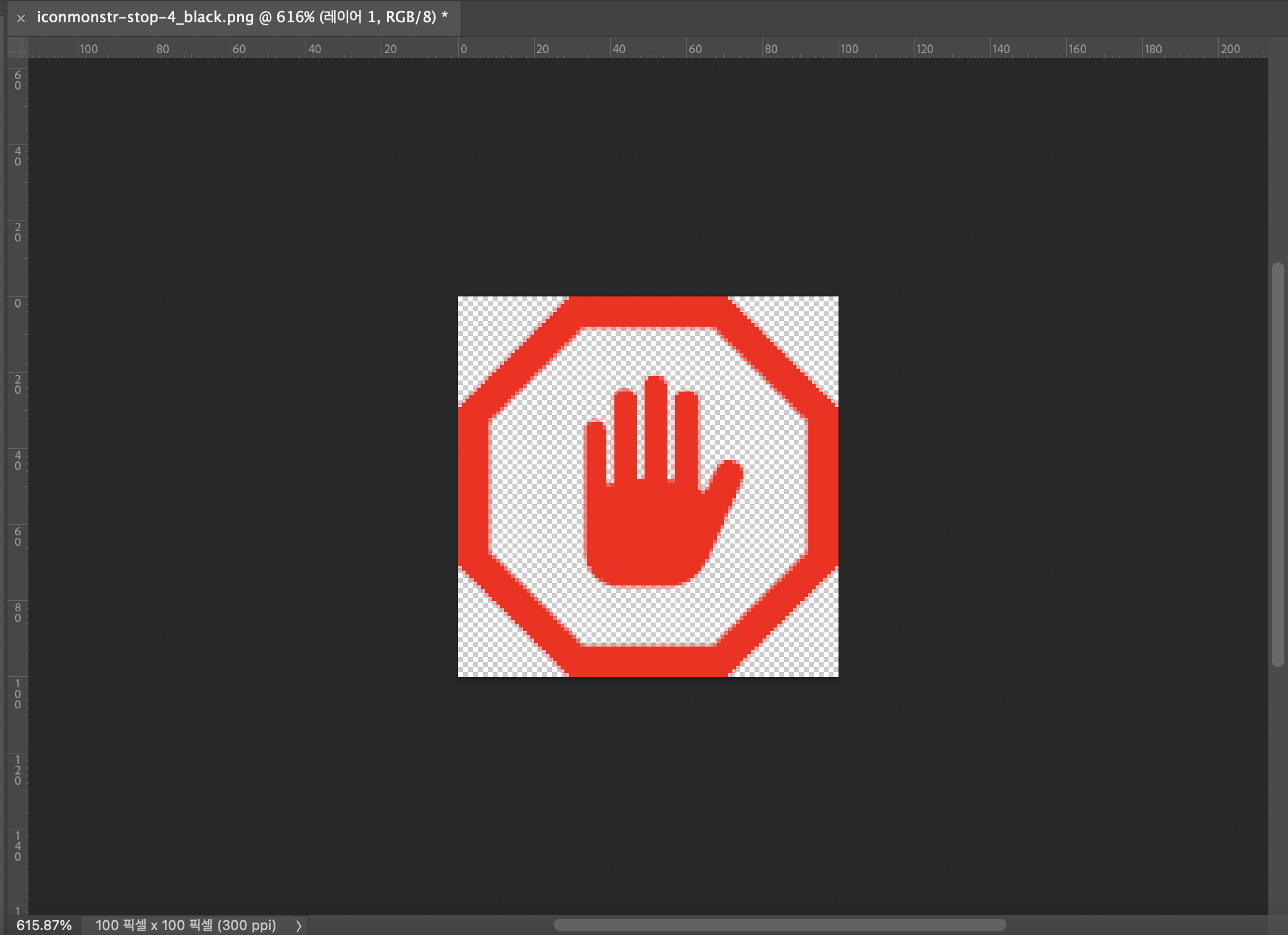Click the 140 mark on horizontal ruler
The width and height of the screenshot is (1288, 935).
[x=1000, y=49]
